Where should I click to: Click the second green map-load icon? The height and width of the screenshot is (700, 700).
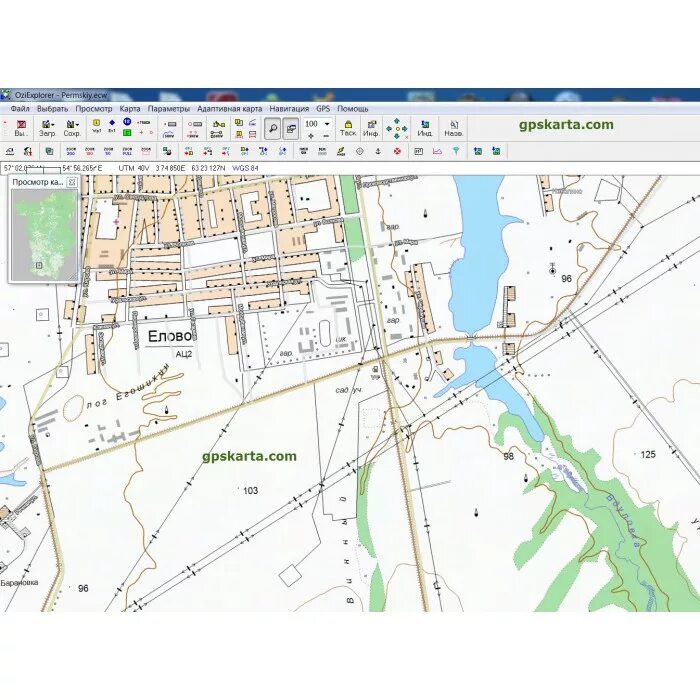tap(496, 152)
